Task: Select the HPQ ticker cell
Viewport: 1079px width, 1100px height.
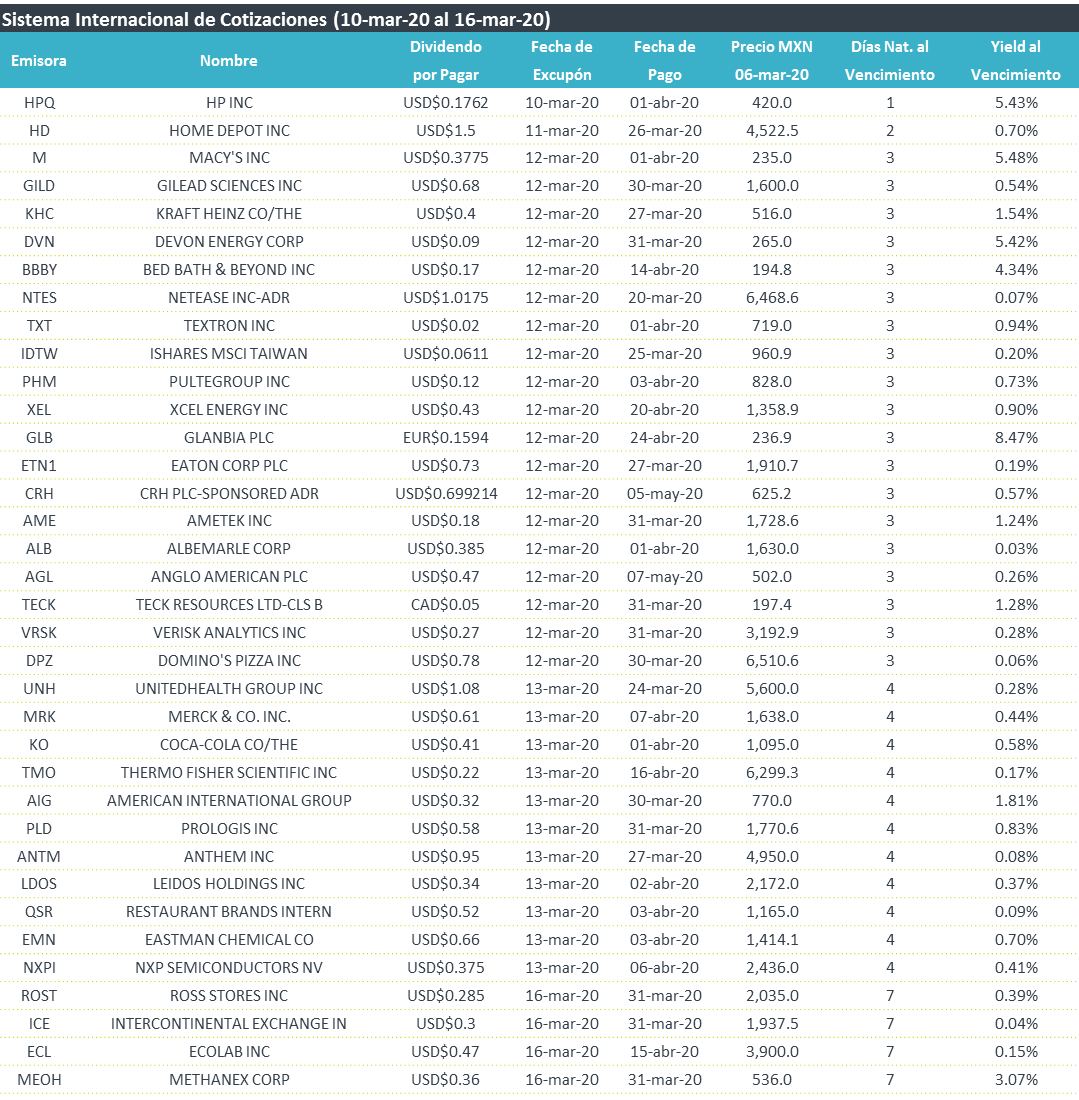Action: [x=39, y=102]
